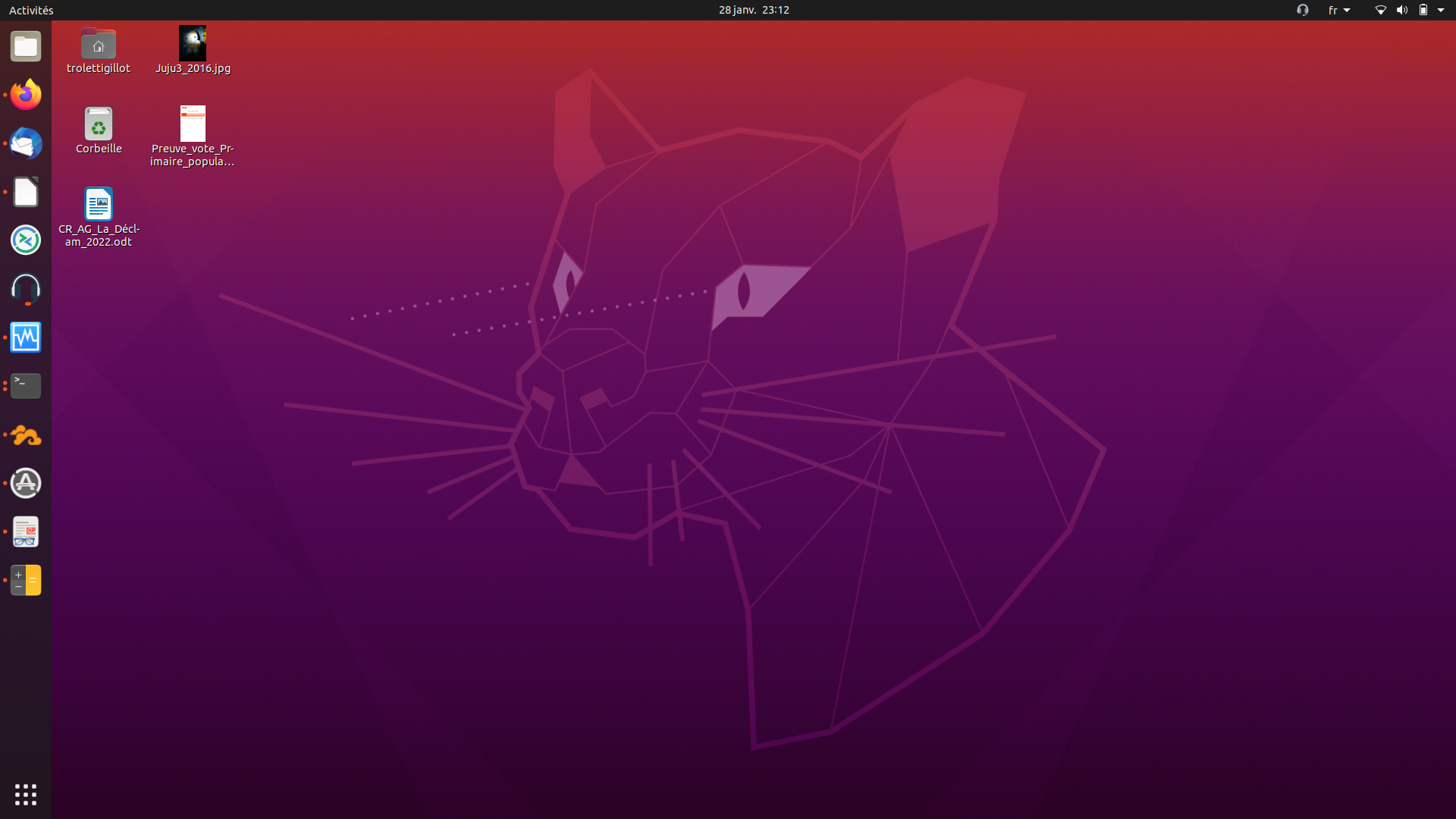Select the Corbeille trash icon on desktop
The height and width of the screenshot is (819, 1456).
click(99, 124)
